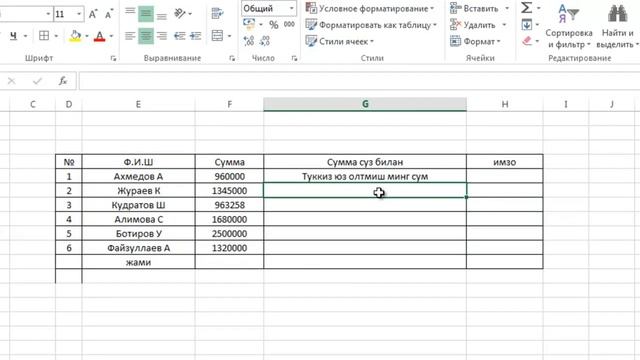The height and width of the screenshot is (360, 640).
Task: Open the Формат cells menu
Action: pyautogui.click(x=475, y=41)
